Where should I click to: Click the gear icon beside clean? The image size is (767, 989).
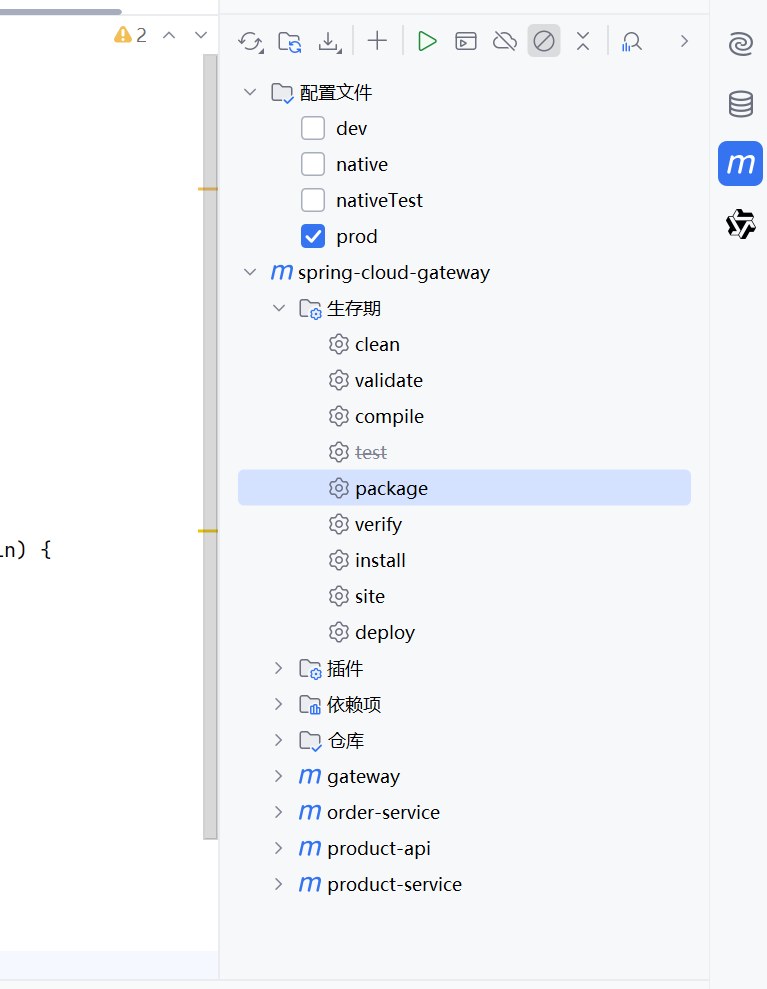[x=339, y=344]
